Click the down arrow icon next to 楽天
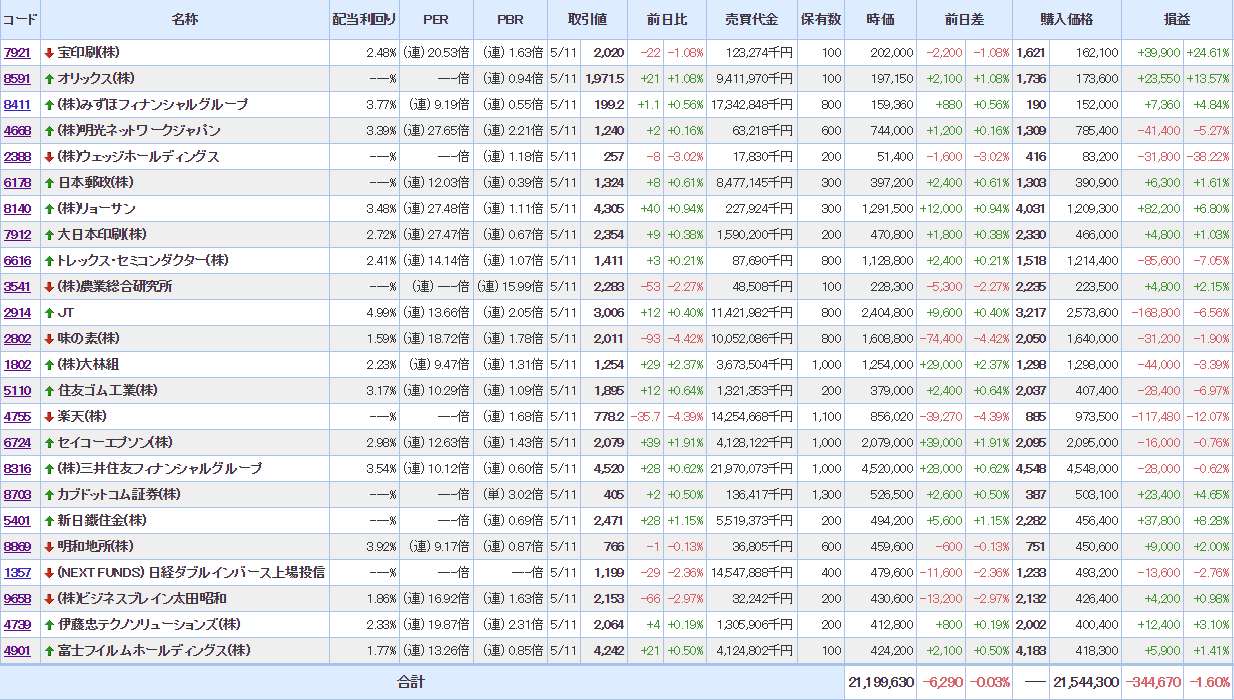Image resolution: width=1234 pixels, height=700 pixels. click(x=48, y=416)
